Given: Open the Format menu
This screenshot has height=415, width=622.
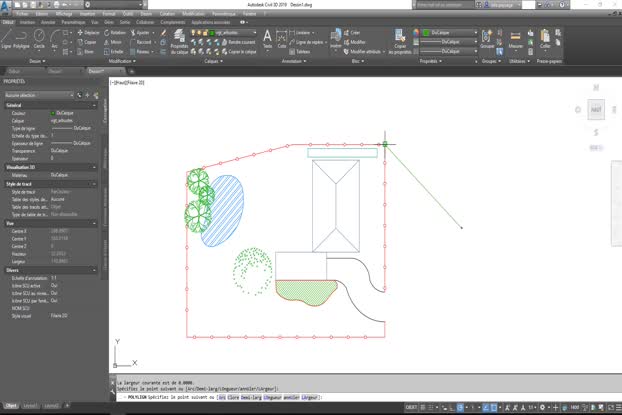Looking at the screenshot, I should click(109, 14).
